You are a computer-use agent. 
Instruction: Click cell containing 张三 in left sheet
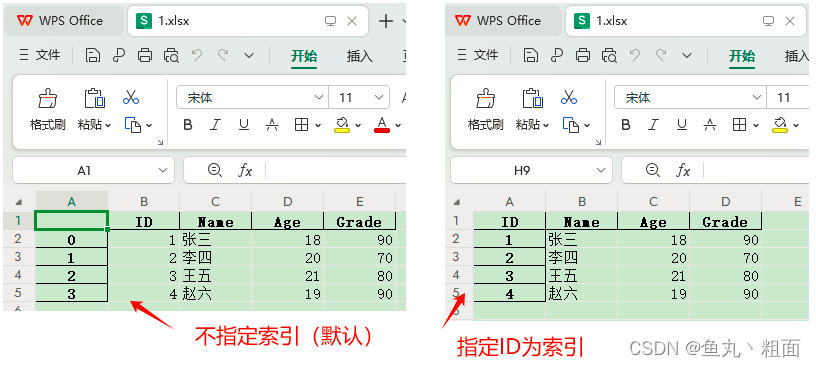(215, 239)
